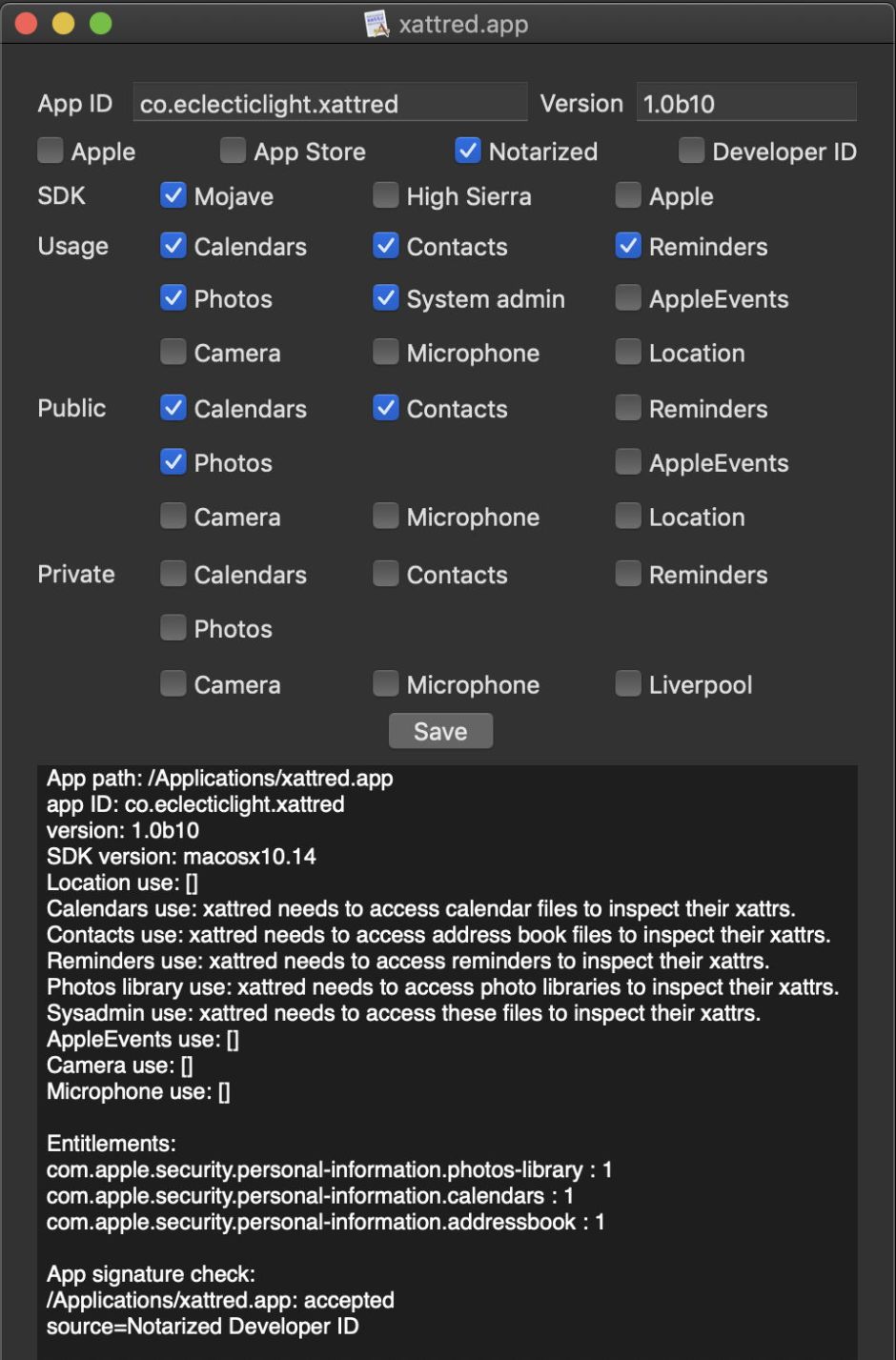896x1360 pixels.
Task: Check the Developer ID checkbox
Action: (691, 151)
